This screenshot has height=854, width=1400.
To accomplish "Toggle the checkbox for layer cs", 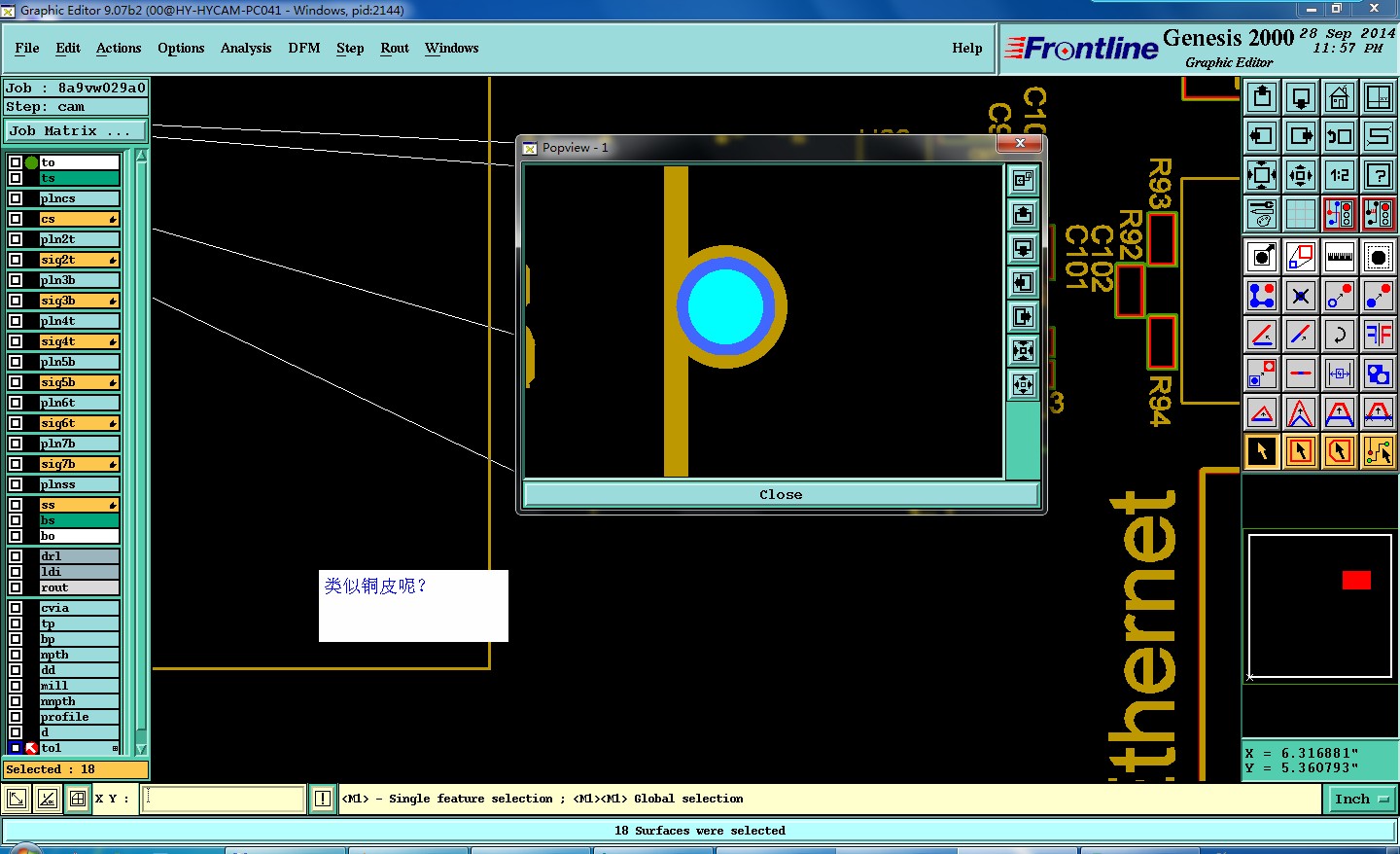I will [16, 219].
